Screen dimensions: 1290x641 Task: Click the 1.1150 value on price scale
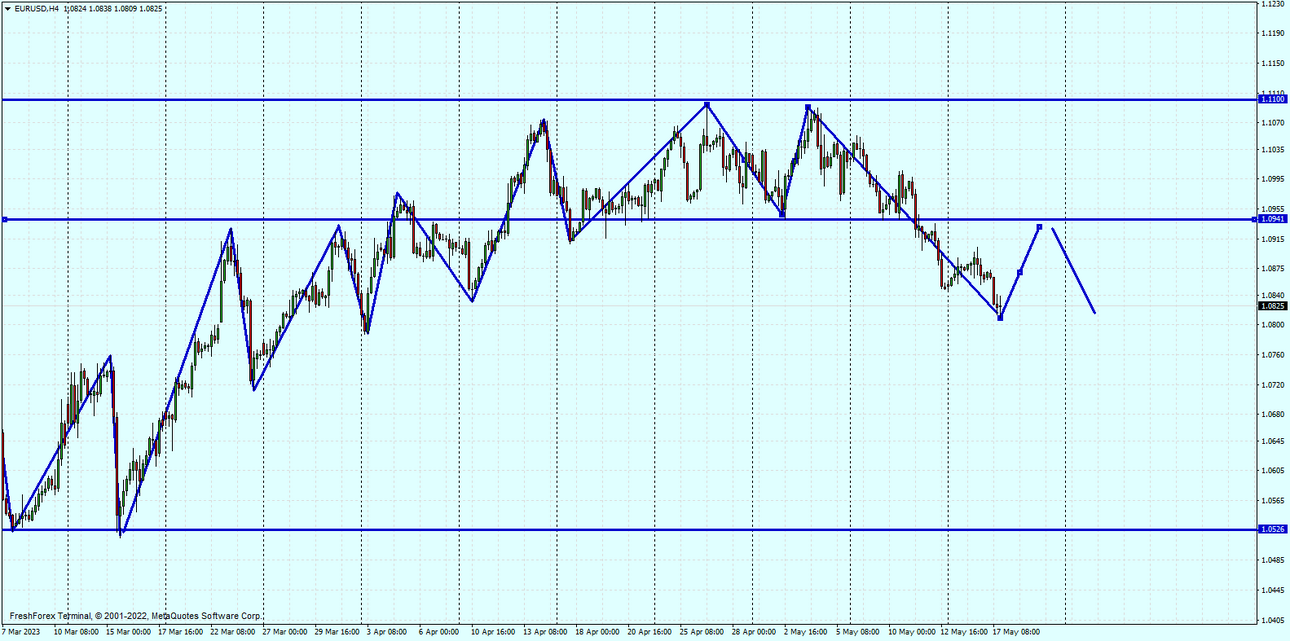tap(1273, 64)
